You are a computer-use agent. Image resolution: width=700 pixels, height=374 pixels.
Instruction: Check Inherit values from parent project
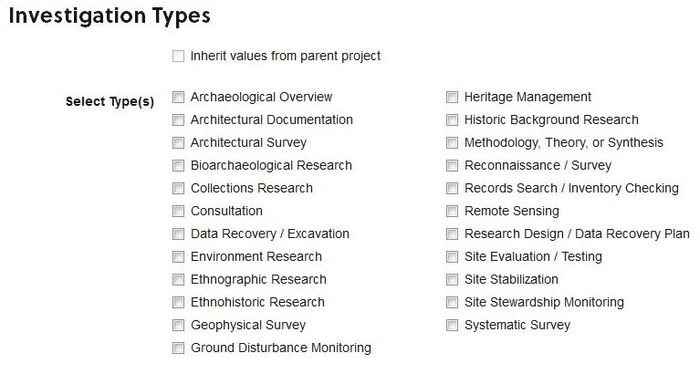click(x=178, y=56)
